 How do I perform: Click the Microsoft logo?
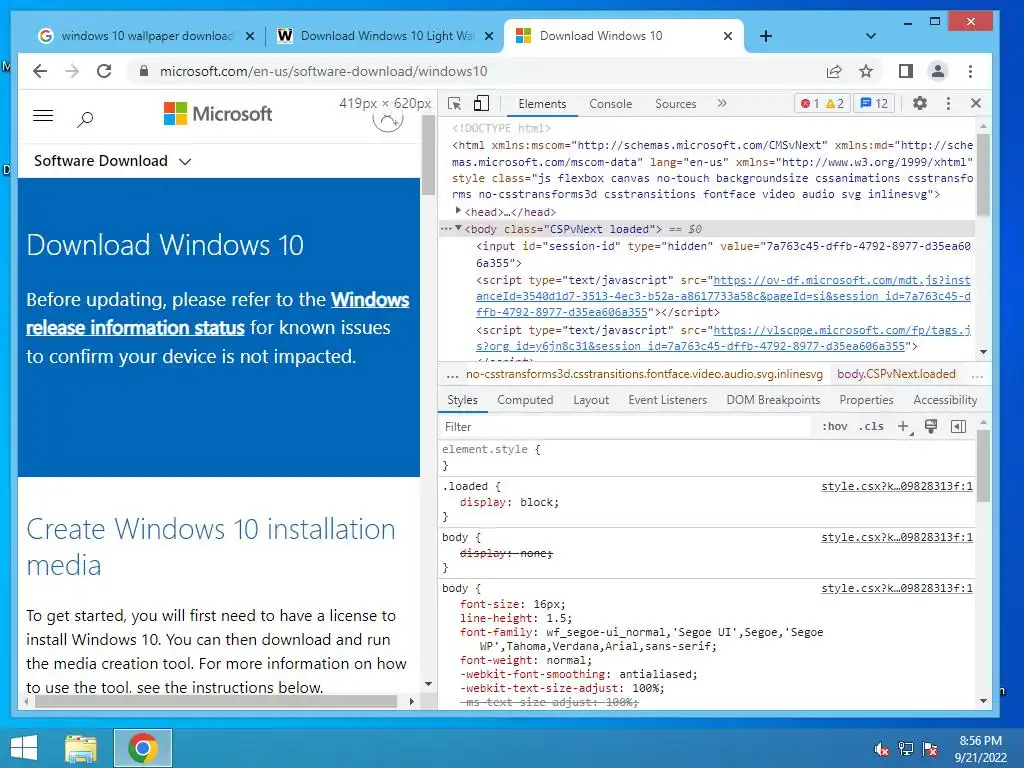pyautogui.click(x=217, y=114)
